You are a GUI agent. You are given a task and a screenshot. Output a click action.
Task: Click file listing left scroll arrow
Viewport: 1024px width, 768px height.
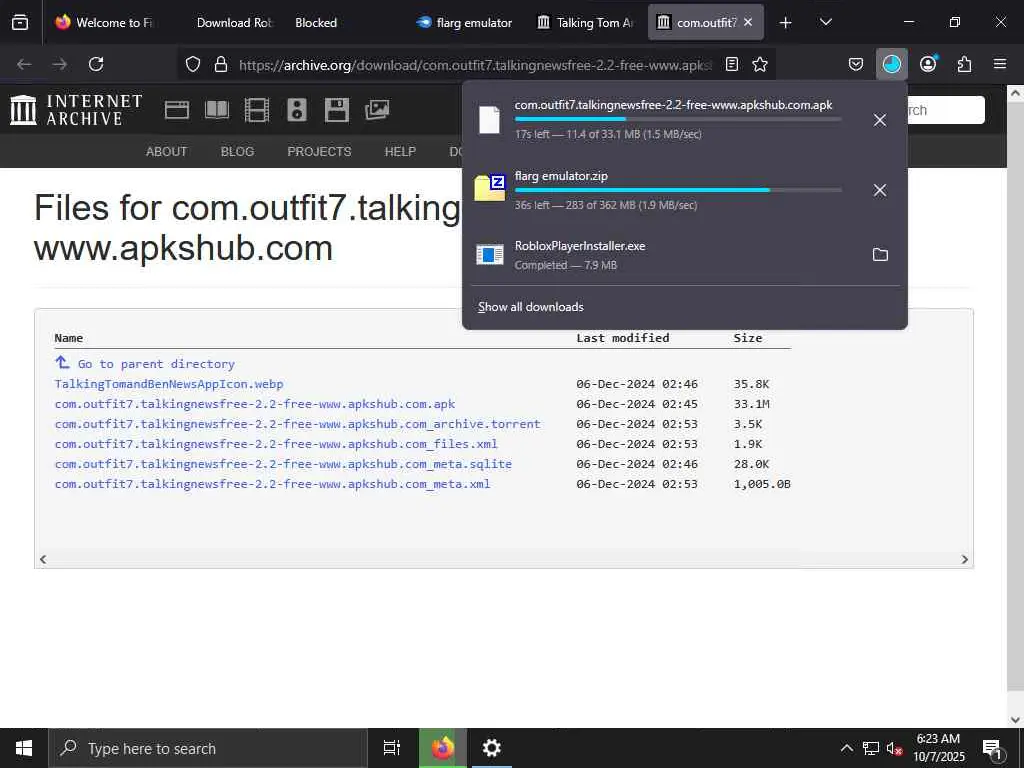click(x=43, y=559)
